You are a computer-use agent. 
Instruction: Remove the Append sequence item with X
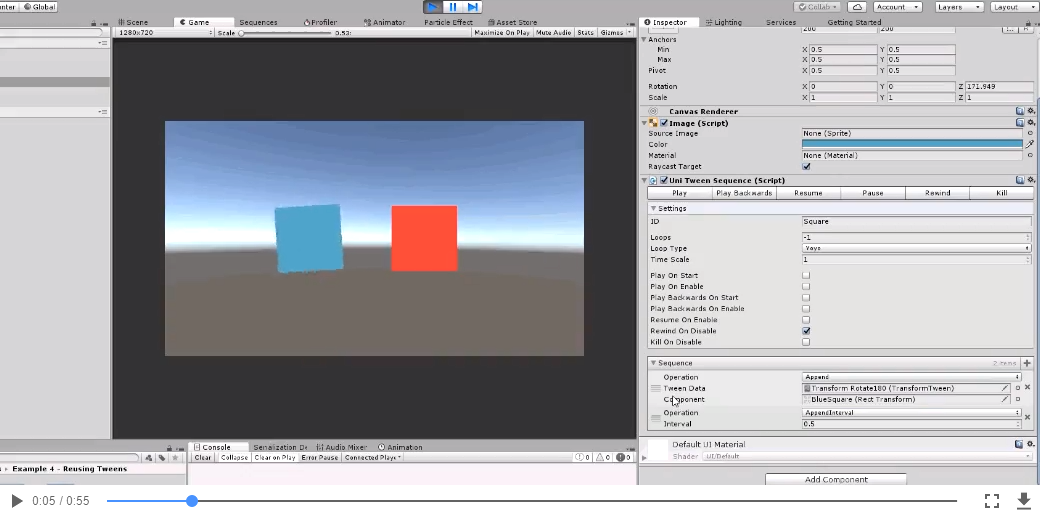tap(1027, 387)
